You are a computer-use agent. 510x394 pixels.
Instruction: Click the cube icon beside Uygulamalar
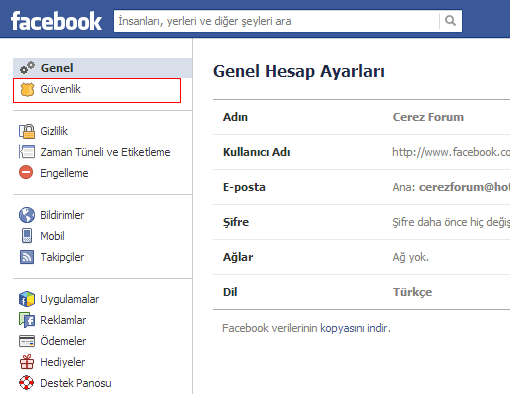coord(27,299)
